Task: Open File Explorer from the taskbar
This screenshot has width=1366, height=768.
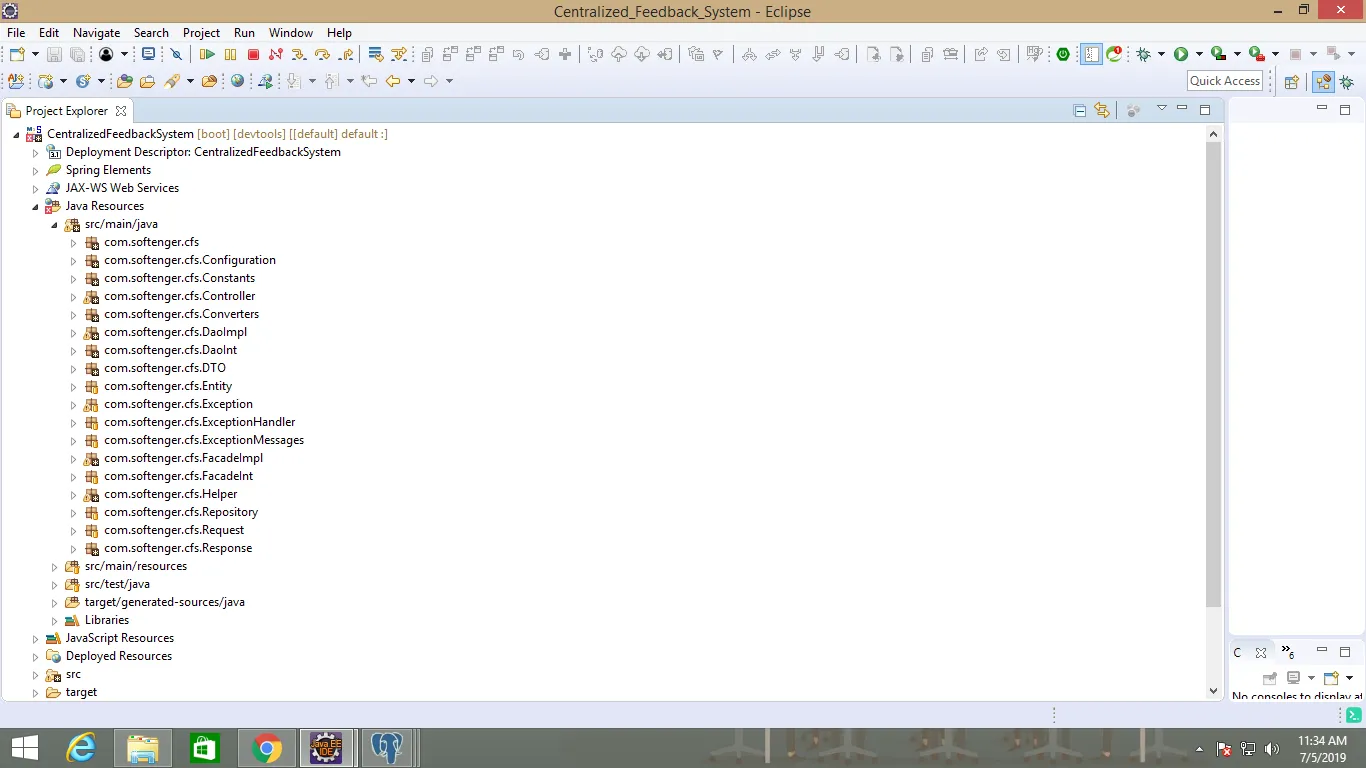Action: click(x=143, y=748)
